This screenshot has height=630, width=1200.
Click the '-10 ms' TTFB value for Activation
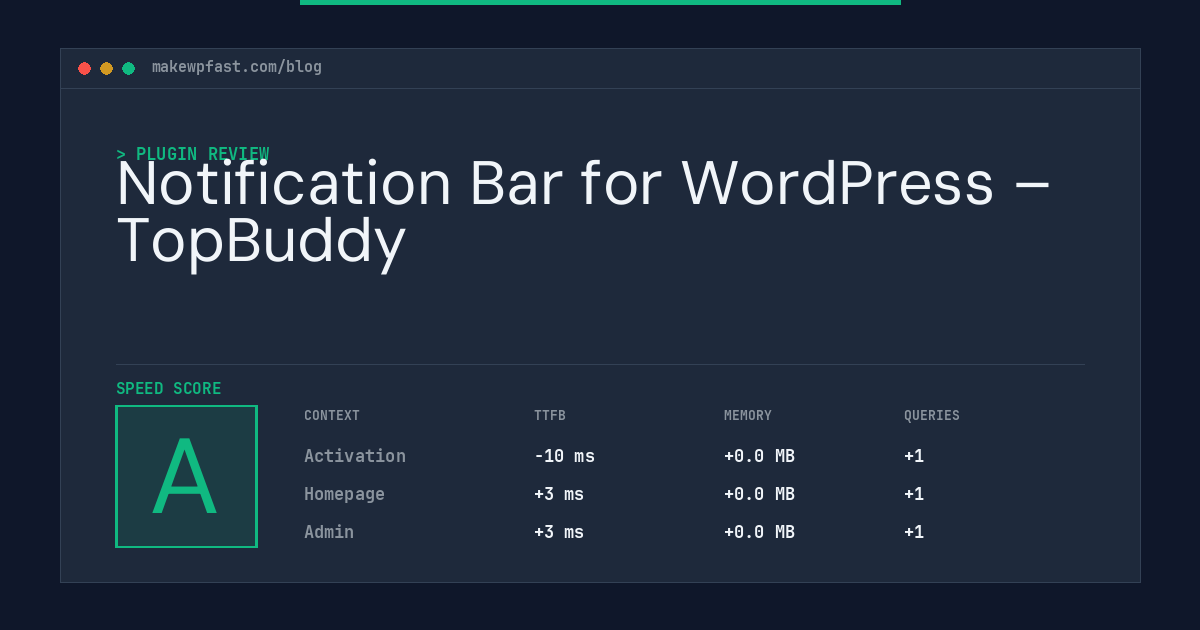[564, 456]
